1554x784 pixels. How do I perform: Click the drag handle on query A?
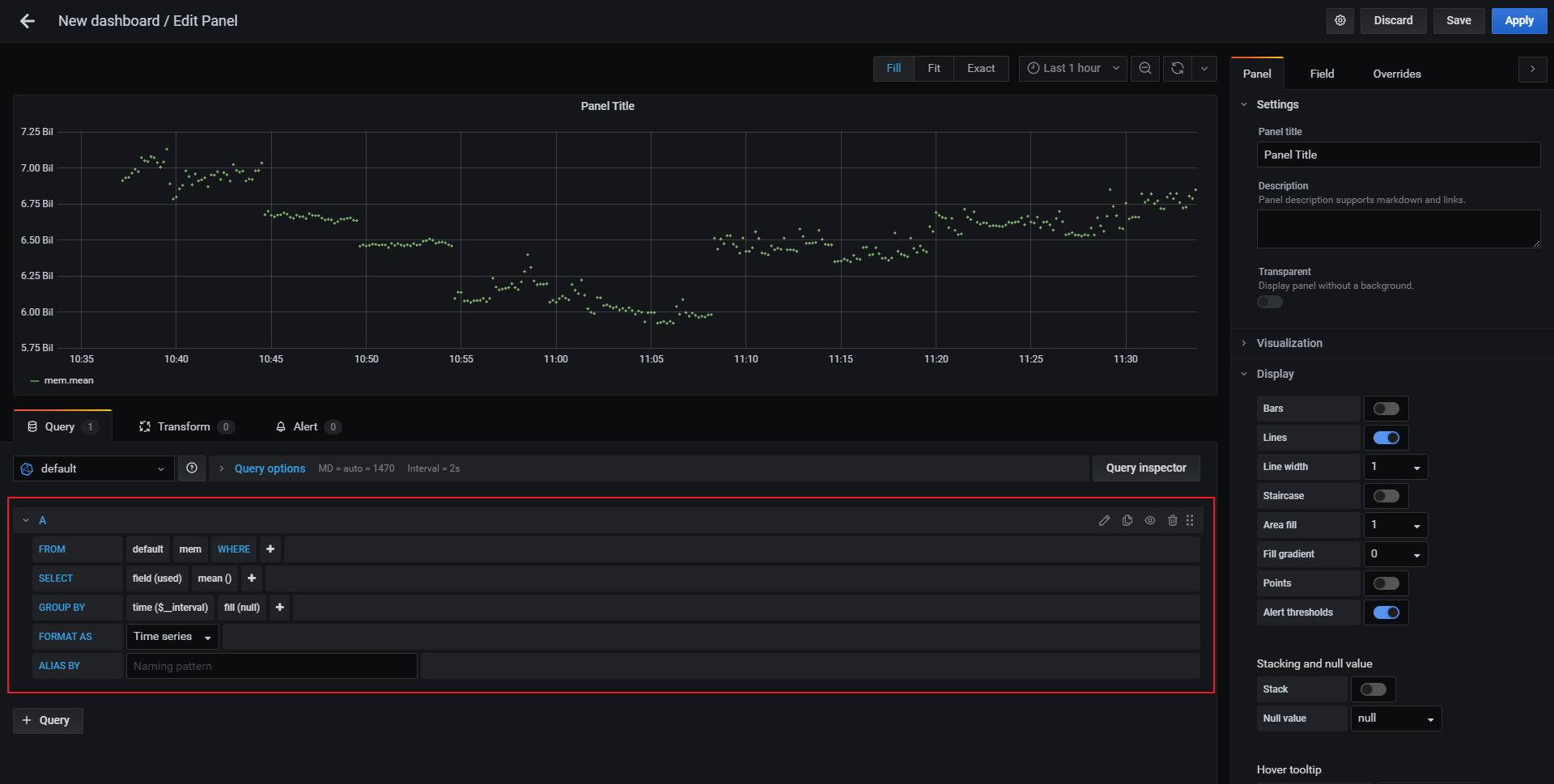pyautogui.click(x=1190, y=520)
